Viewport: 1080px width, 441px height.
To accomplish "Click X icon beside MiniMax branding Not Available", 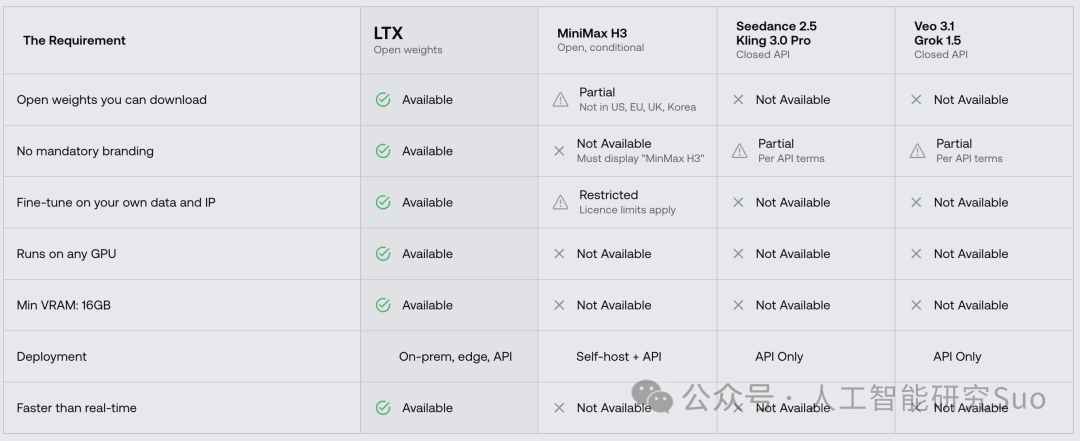I will (559, 151).
